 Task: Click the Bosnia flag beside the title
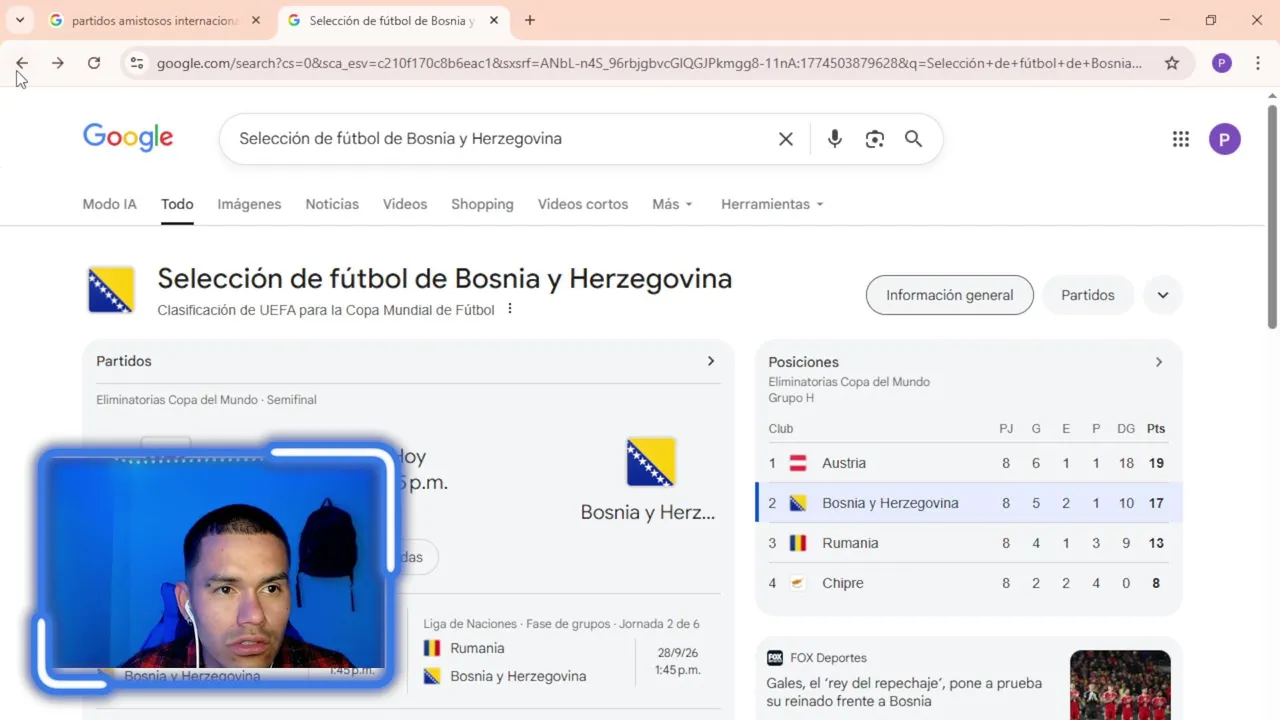tap(111, 291)
